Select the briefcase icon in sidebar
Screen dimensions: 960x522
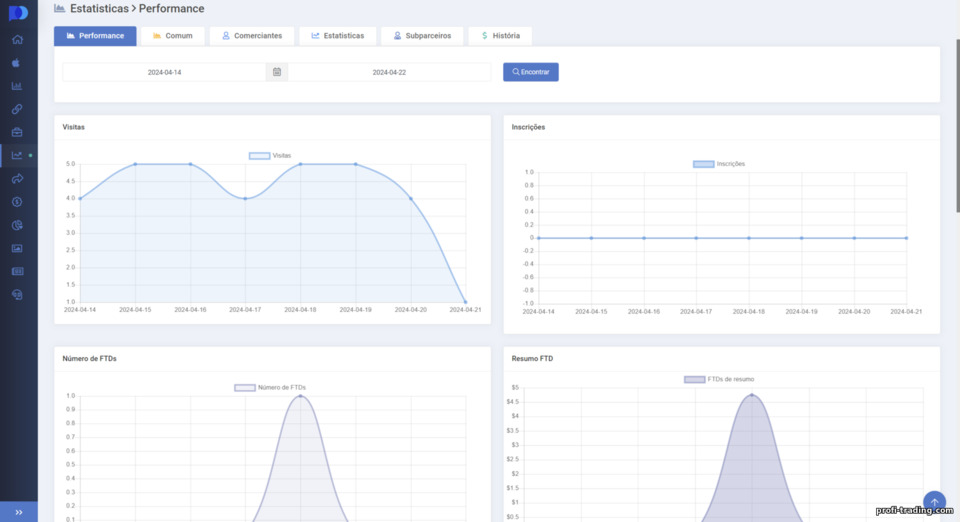(x=17, y=132)
